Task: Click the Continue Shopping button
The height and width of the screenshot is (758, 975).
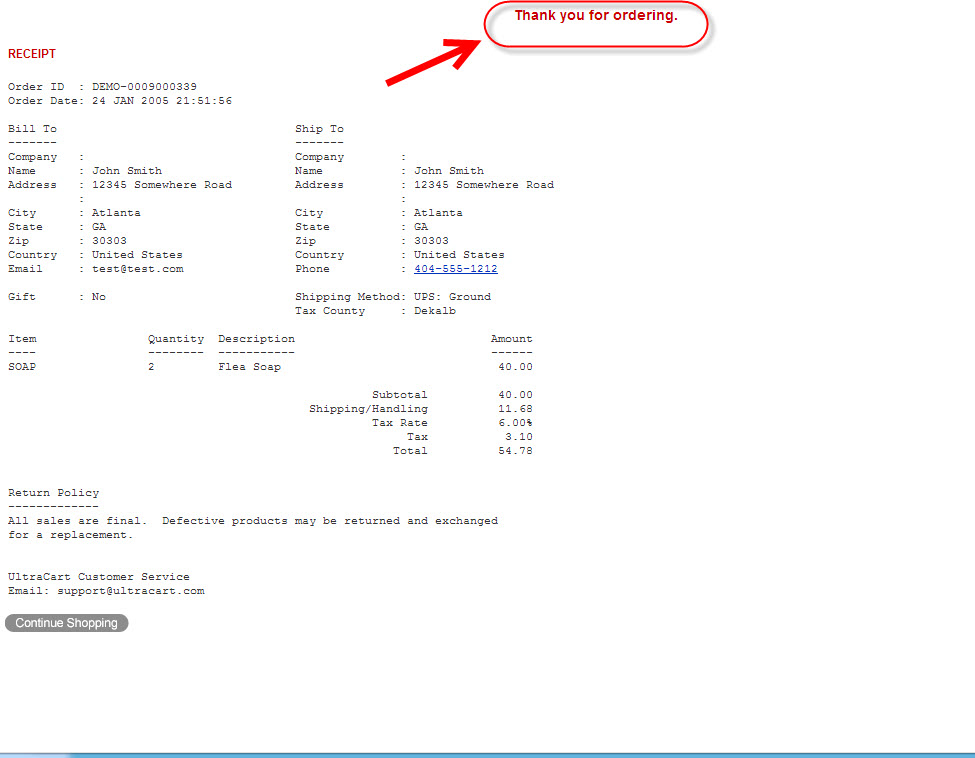Action: click(x=67, y=622)
